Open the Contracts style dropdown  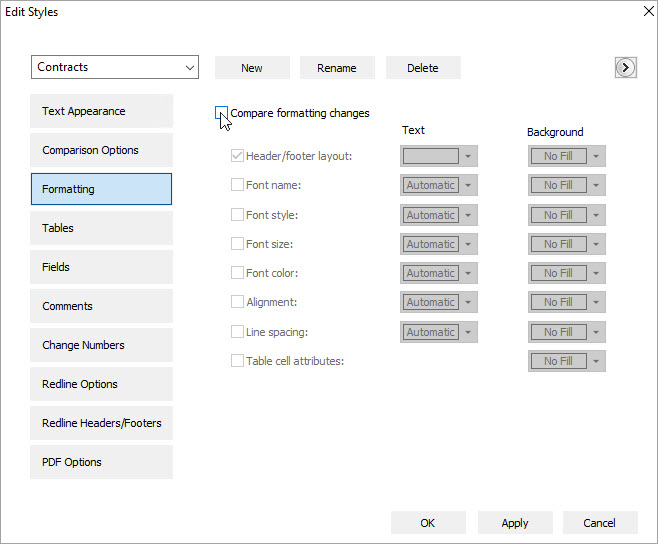click(115, 67)
